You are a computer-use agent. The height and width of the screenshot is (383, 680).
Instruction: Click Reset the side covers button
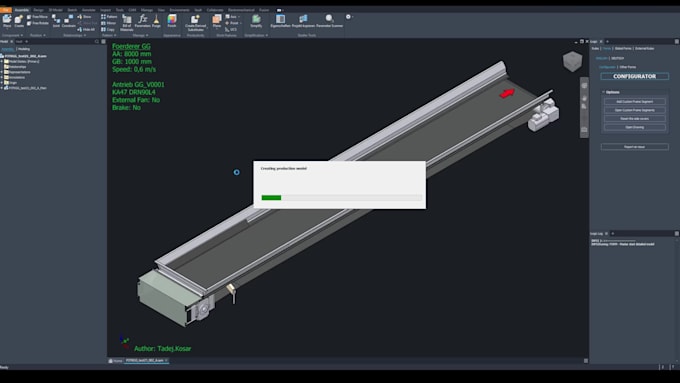coord(634,118)
